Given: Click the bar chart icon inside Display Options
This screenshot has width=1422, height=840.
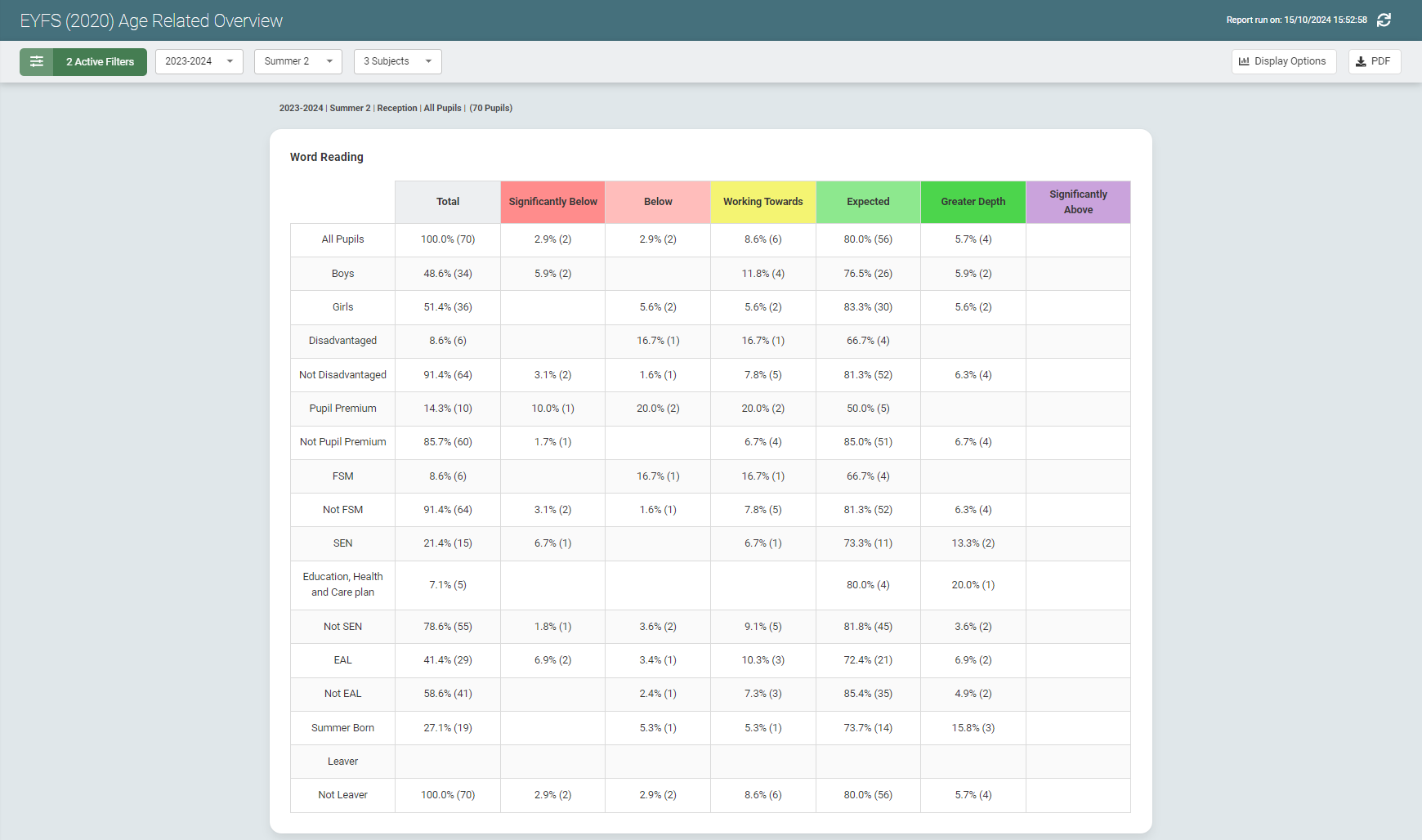Looking at the screenshot, I should [1243, 61].
